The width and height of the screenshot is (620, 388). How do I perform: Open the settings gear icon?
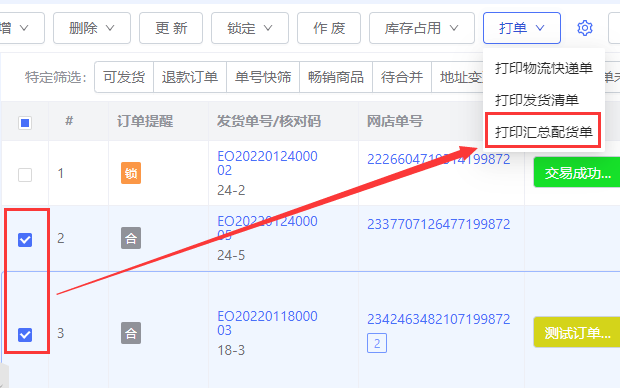pyautogui.click(x=584, y=28)
